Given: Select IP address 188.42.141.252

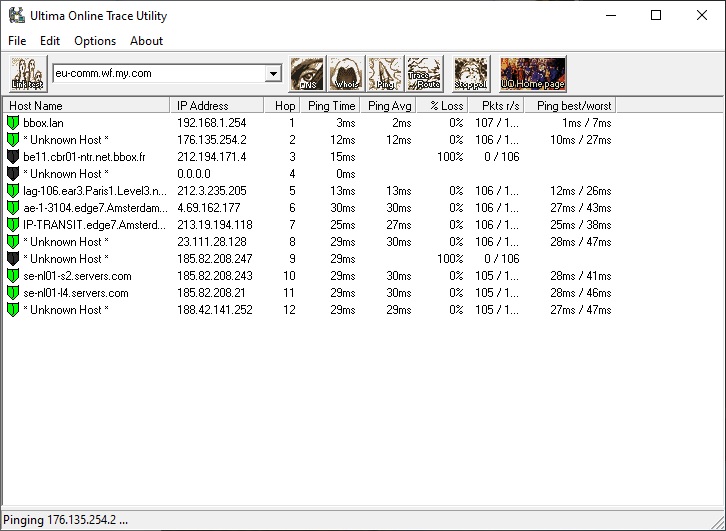Looking at the screenshot, I should 215,310.
